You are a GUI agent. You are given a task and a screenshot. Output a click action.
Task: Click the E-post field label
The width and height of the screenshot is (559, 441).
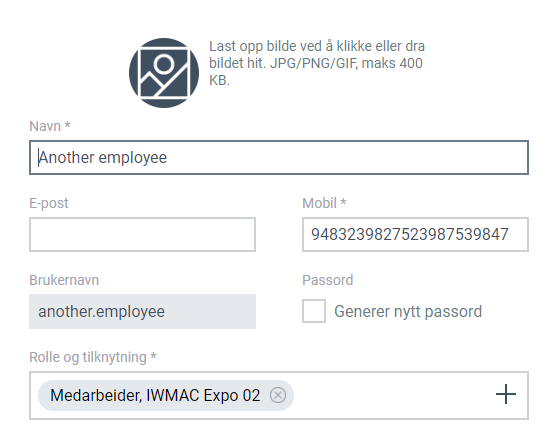tap(48, 203)
